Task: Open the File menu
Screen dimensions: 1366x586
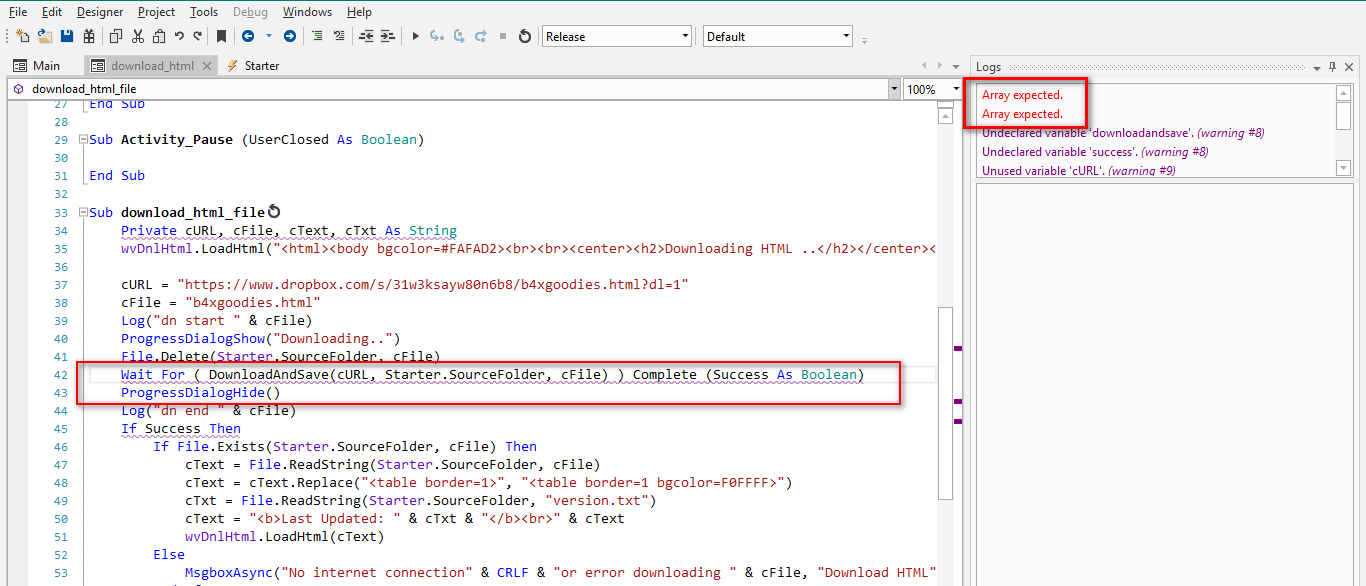Action: click(x=18, y=12)
